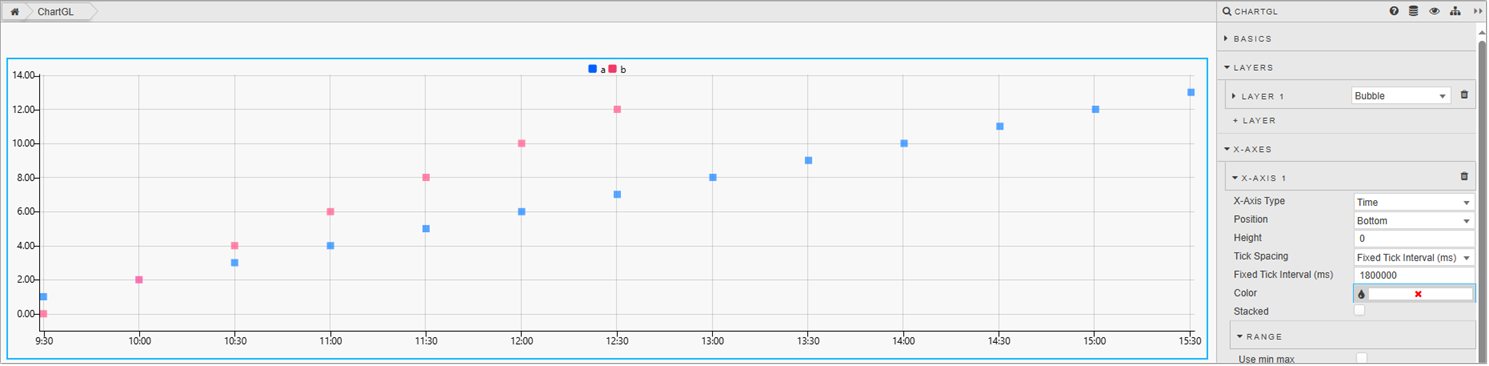
Task: Enable the Use min max checkbox
Action: coord(1361,358)
